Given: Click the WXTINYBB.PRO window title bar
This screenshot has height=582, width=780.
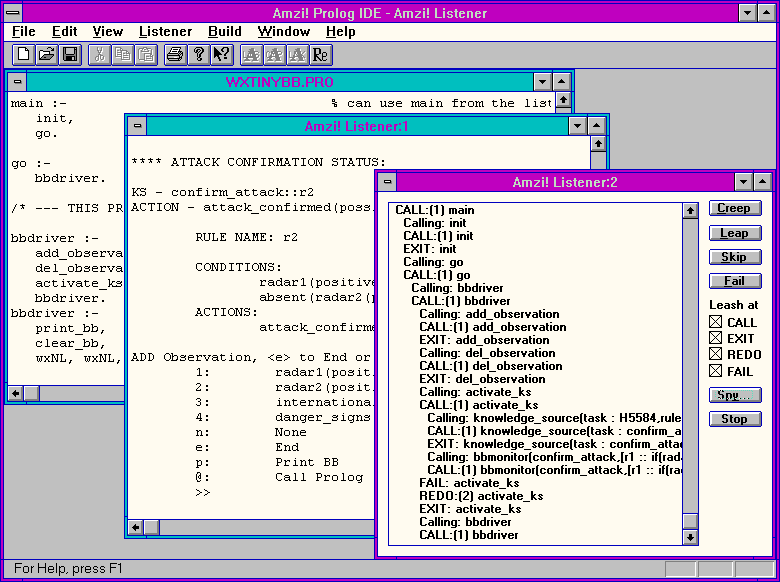Looking at the screenshot, I should (x=280, y=82).
